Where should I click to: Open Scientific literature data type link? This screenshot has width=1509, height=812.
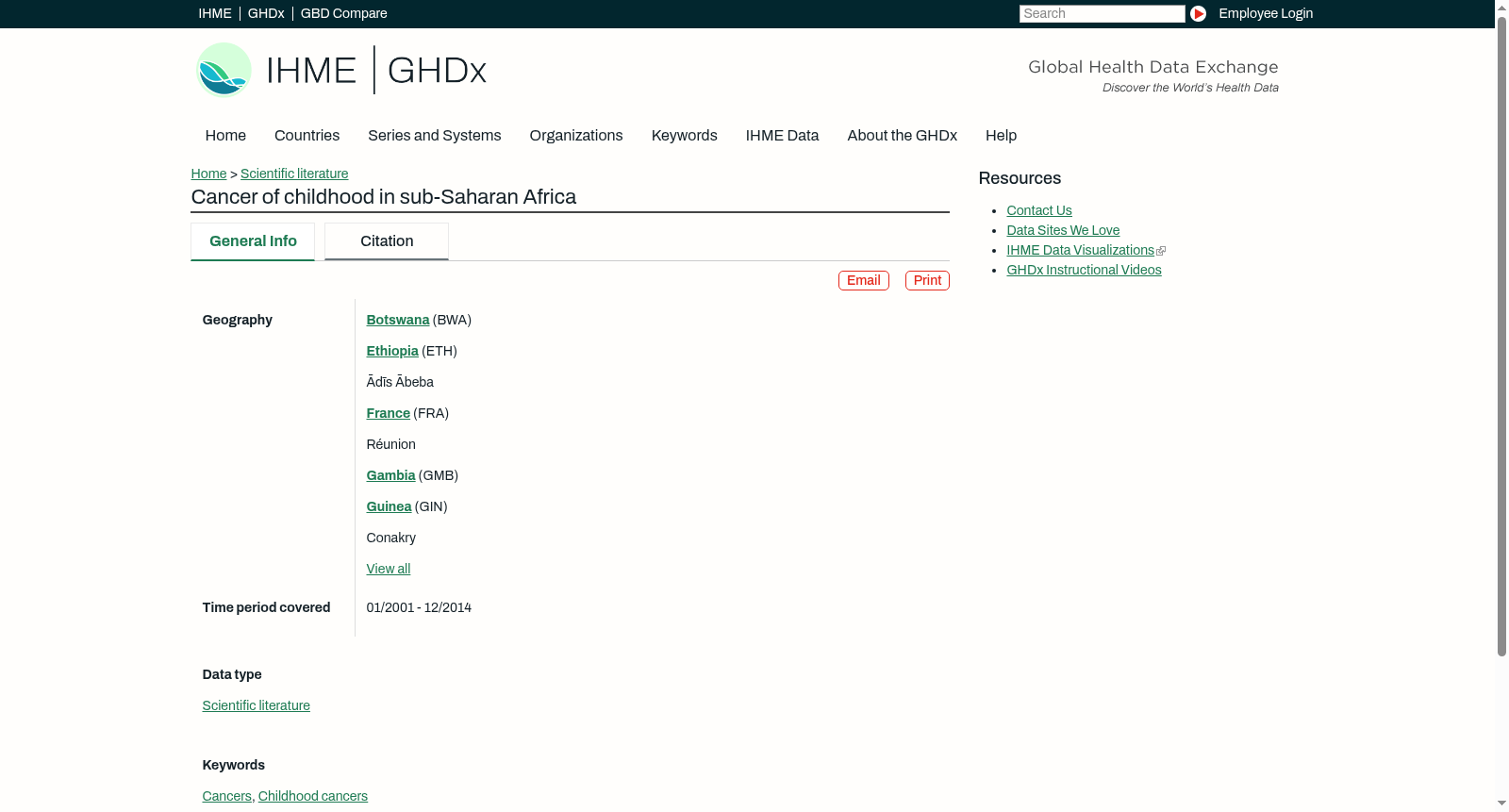(x=256, y=705)
